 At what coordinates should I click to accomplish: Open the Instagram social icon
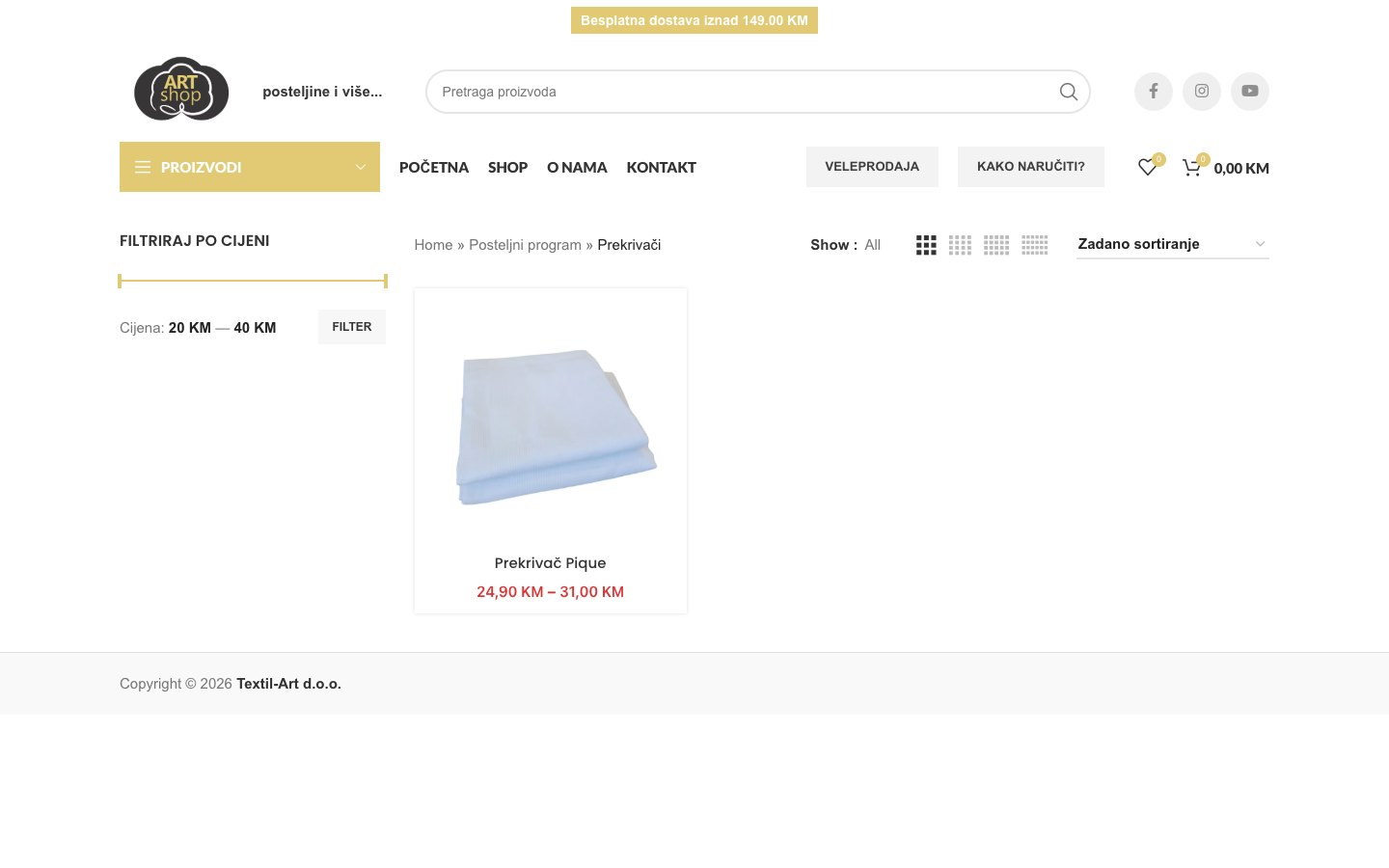[1201, 92]
